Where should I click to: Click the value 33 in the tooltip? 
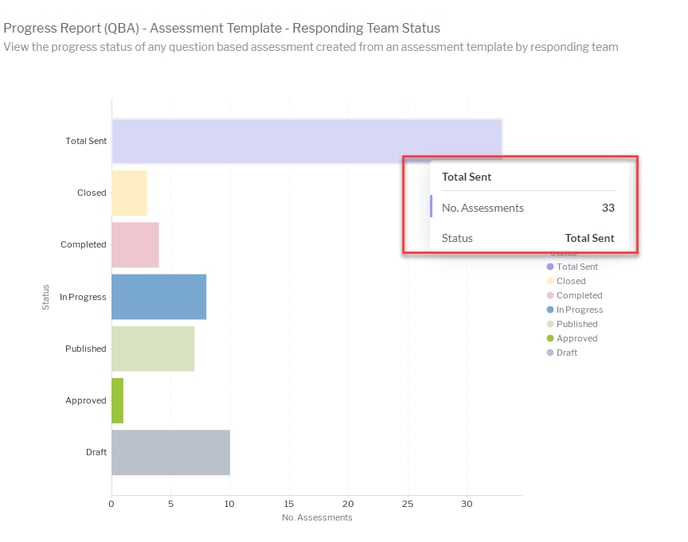pos(607,208)
